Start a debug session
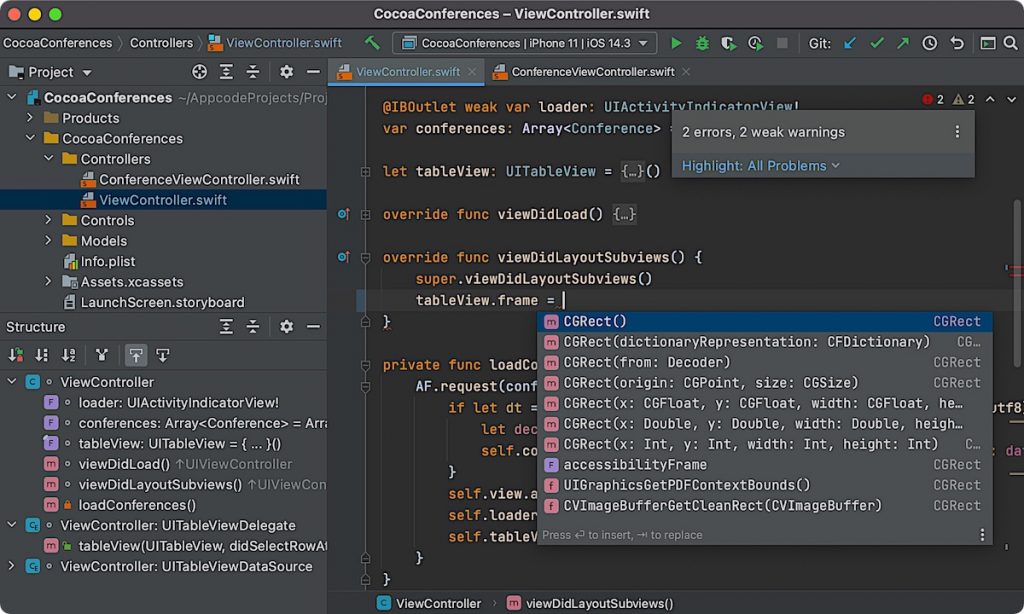 click(702, 44)
